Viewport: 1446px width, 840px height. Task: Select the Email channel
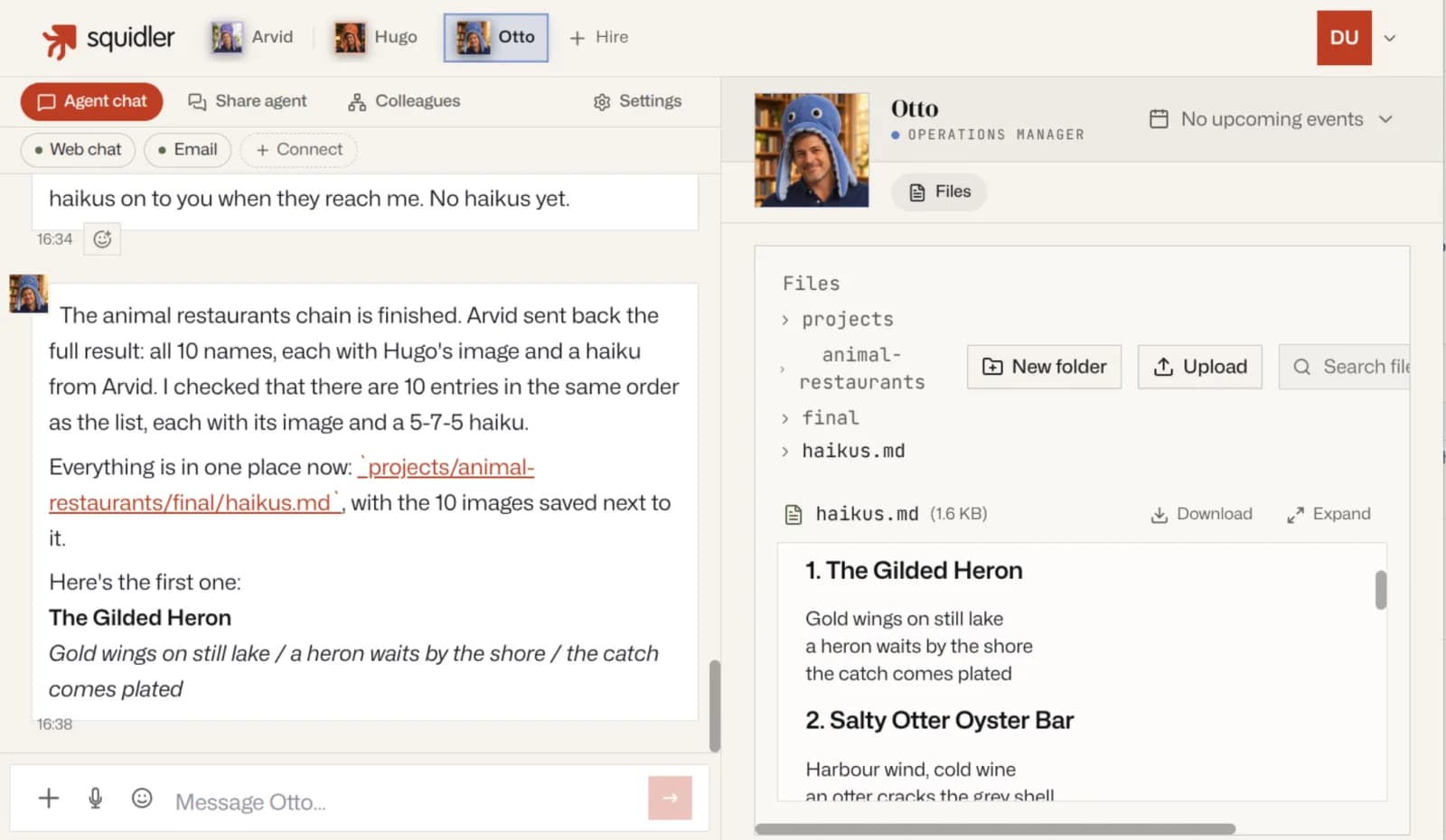188,150
